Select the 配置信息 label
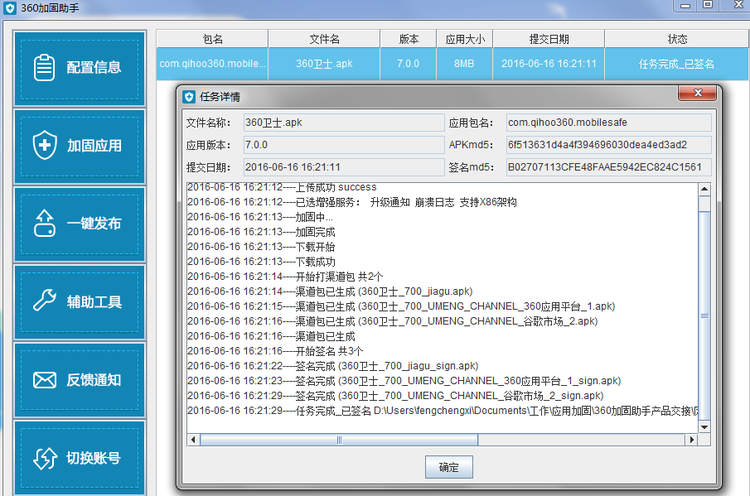 (94, 67)
